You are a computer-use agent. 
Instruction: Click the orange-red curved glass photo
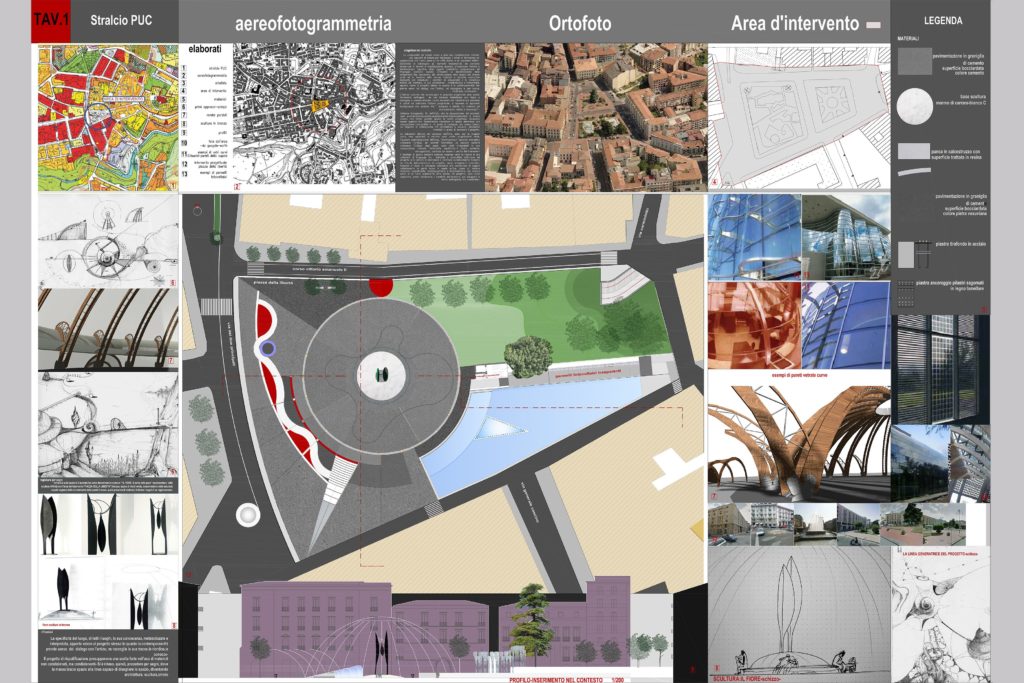[754, 325]
